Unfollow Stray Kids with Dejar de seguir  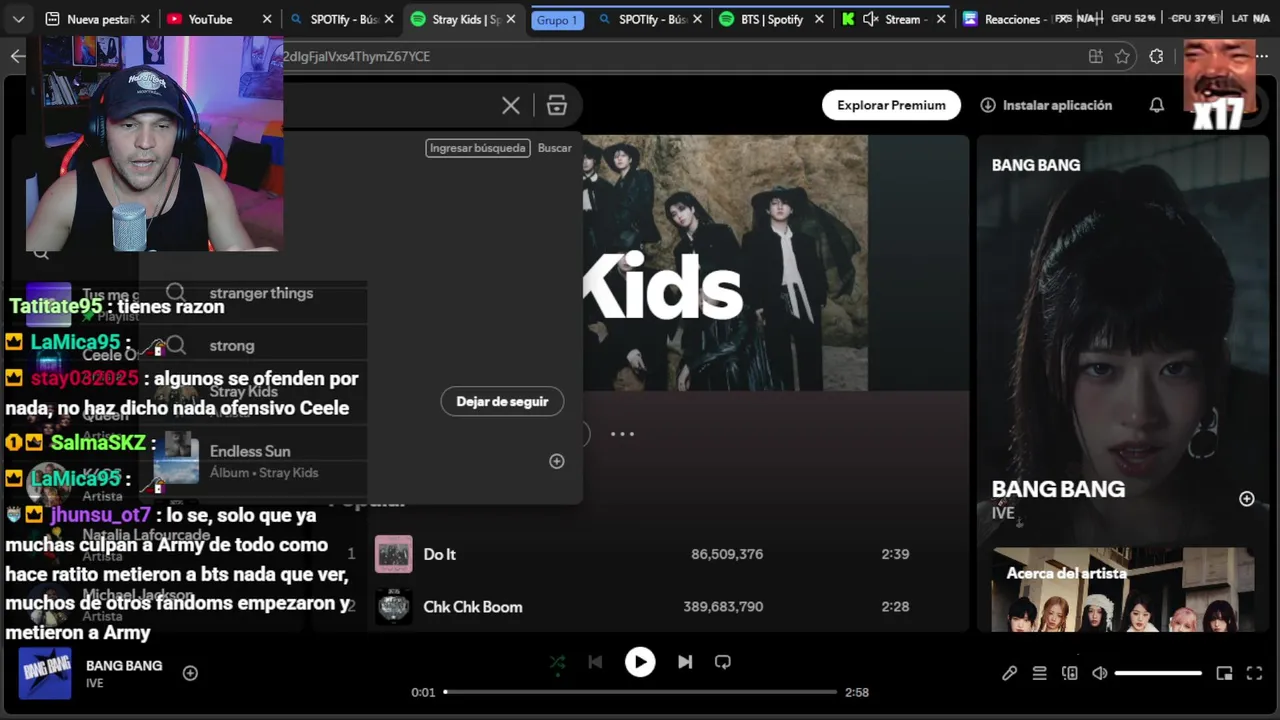coord(502,401)
